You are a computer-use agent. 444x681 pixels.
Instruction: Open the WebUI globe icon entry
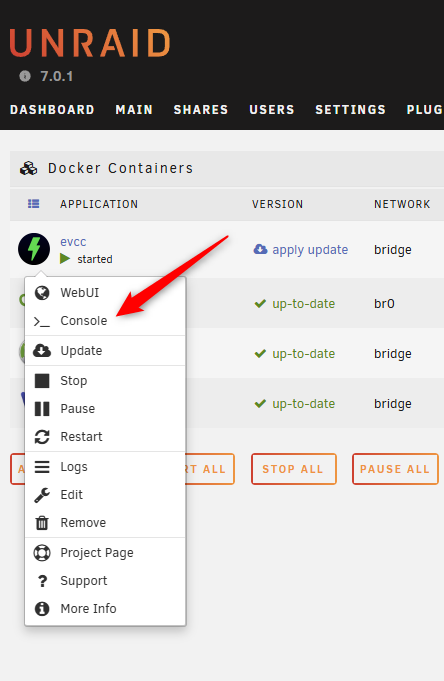42,293
